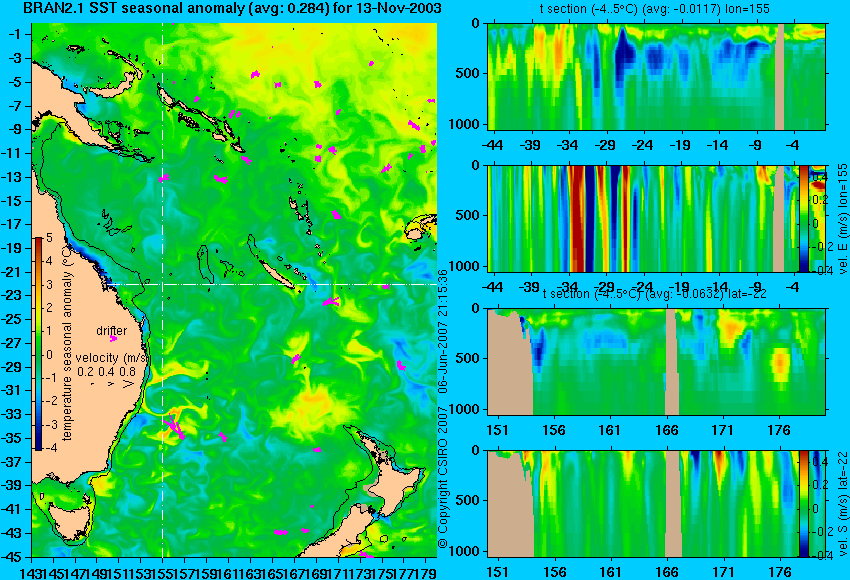This screenshot has height=580, width=850.
Task: Click latitude axis label '-11' on map
Action: point(12,153)
